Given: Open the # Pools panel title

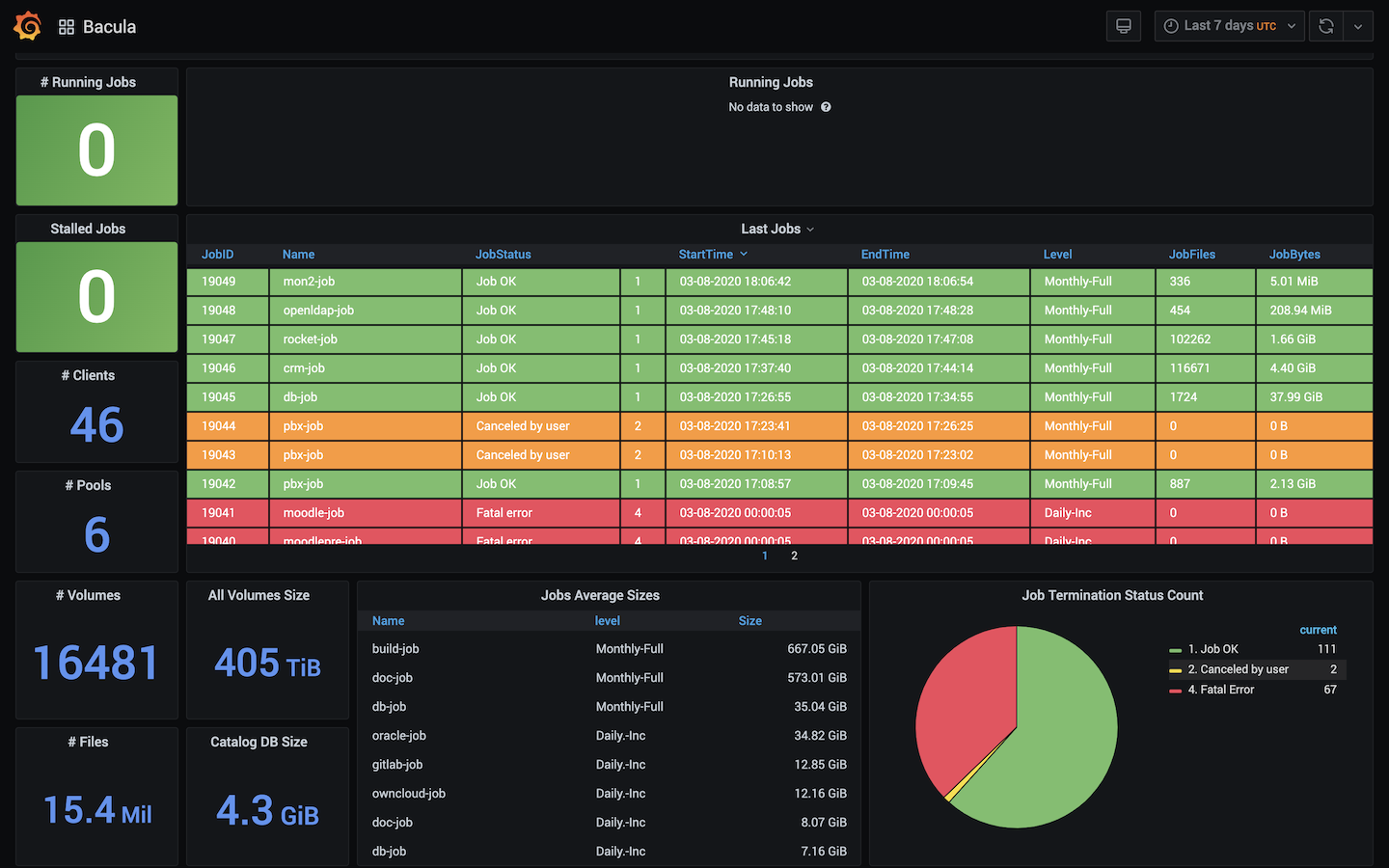Looking at the screenshot, I should pos(88,485).
